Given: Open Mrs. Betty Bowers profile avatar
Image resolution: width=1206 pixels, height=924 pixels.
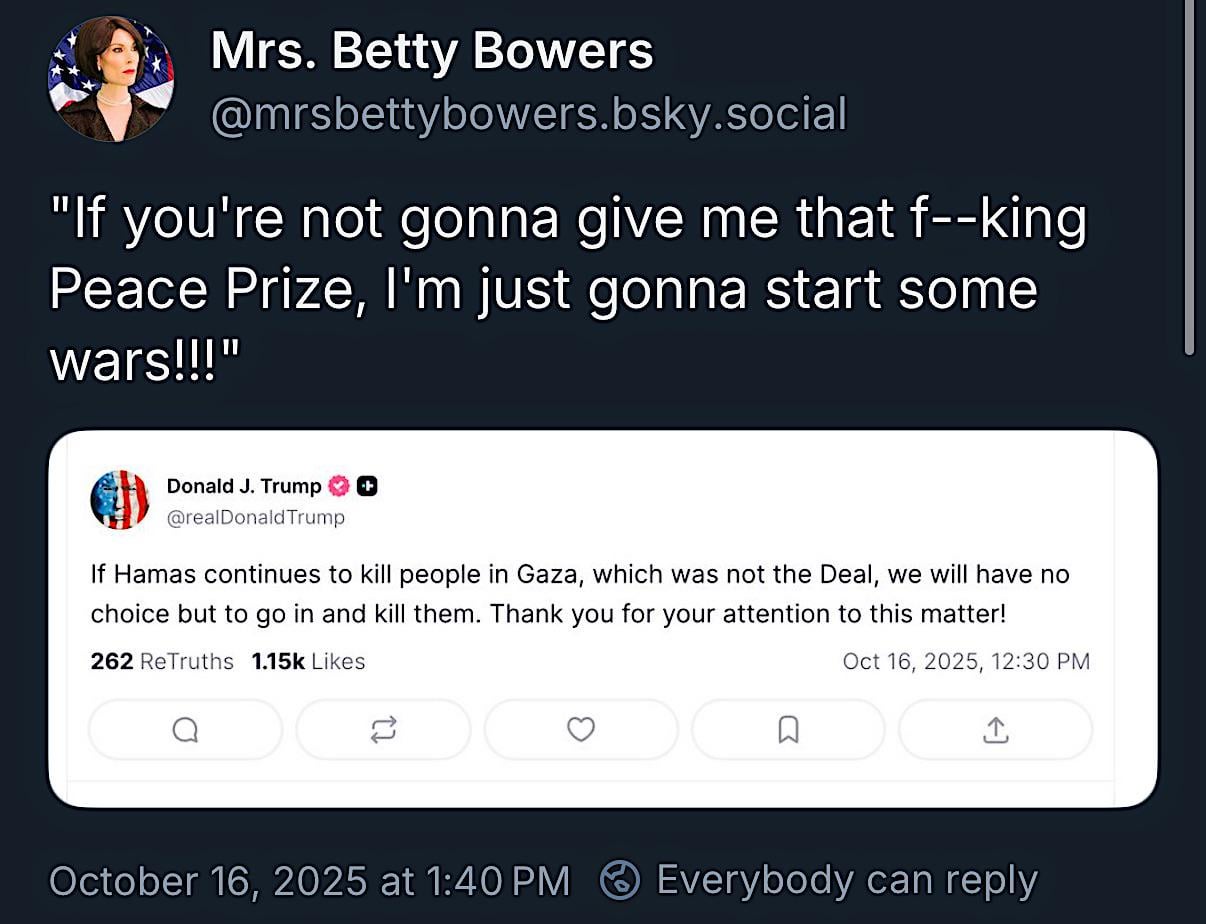Looking at the screenshot, I should coord(110,78).
